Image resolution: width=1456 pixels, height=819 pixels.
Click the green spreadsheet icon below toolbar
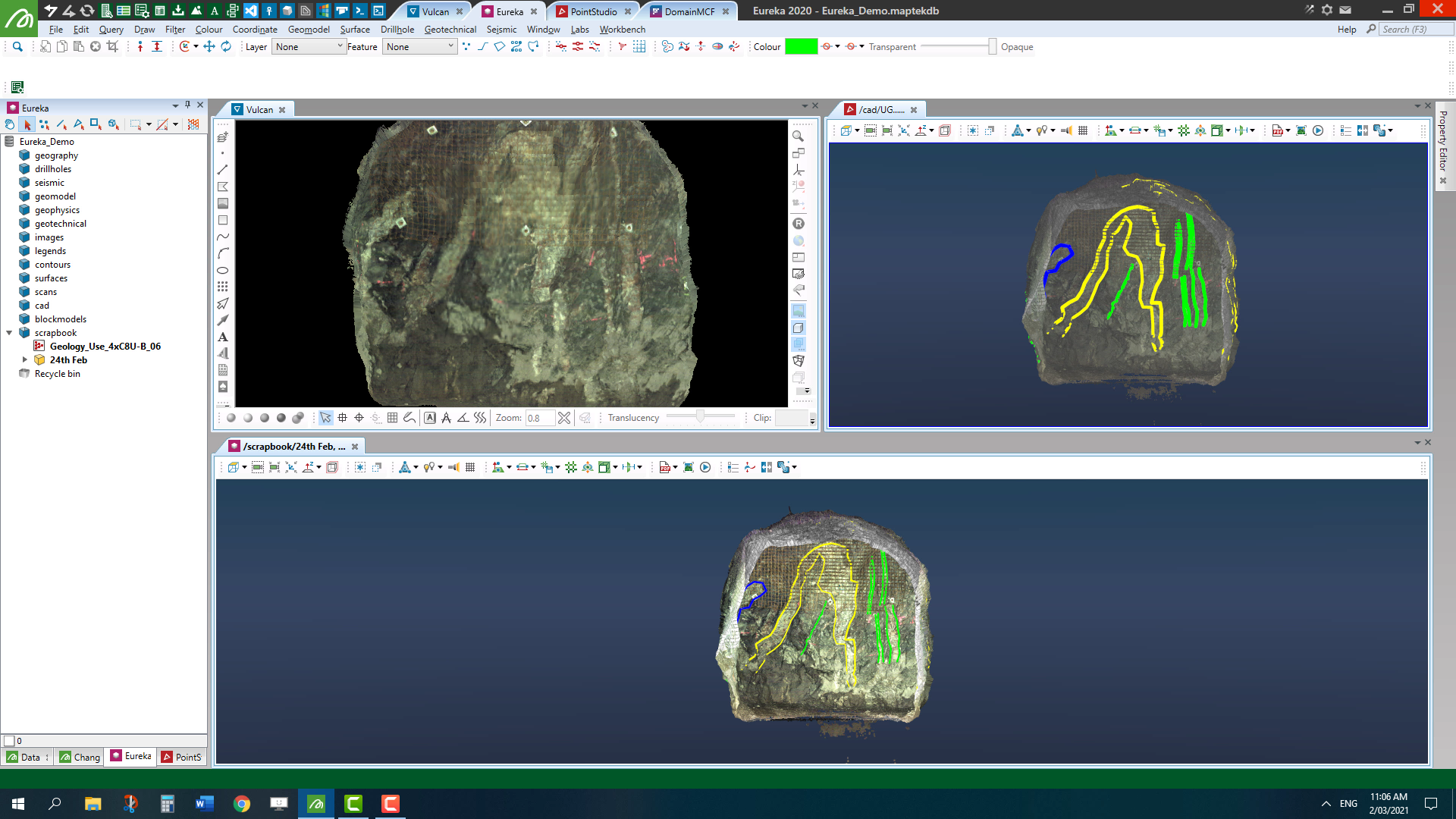17,87
